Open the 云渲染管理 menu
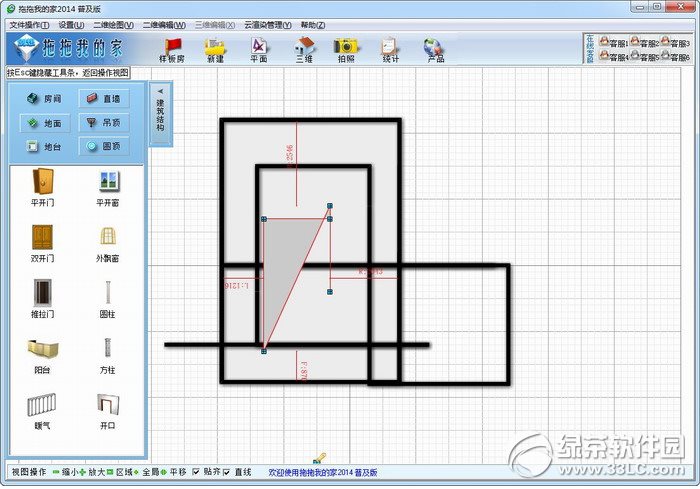The width and height of the screenshot is (700, 489). click(x=268, y=25)
